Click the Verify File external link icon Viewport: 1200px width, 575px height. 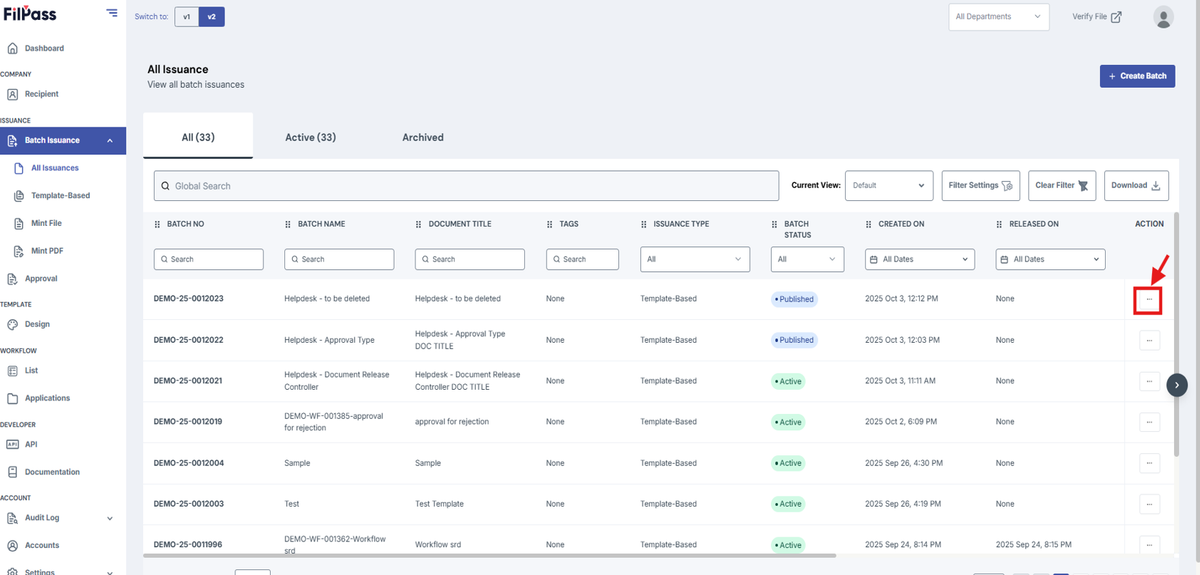[x=1116, y=16]
